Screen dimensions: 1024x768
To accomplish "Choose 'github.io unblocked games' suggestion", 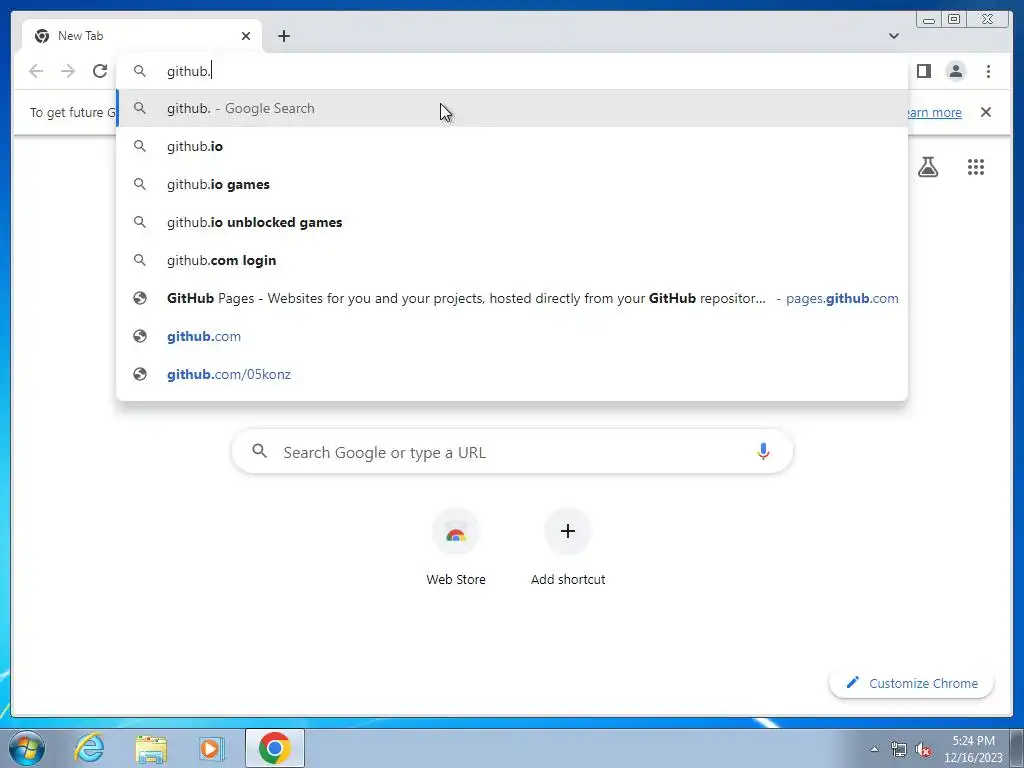I will (512, 222).
